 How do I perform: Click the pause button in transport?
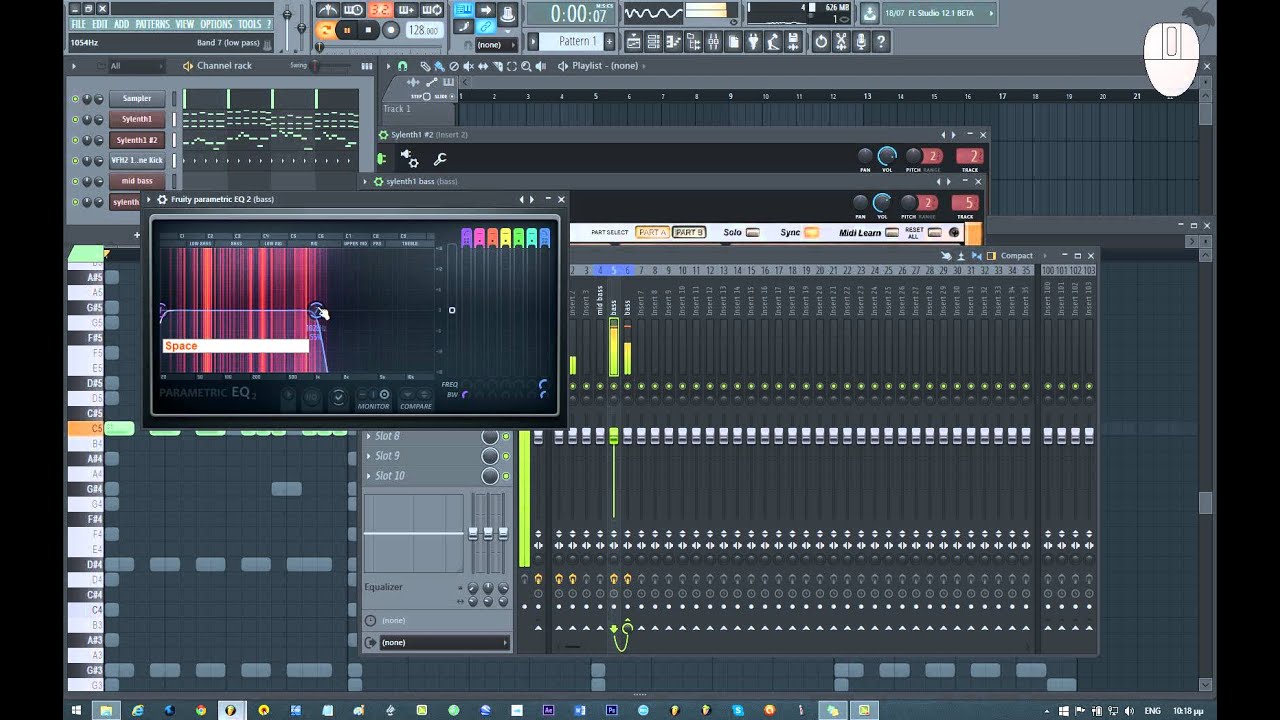click(347, 30)
